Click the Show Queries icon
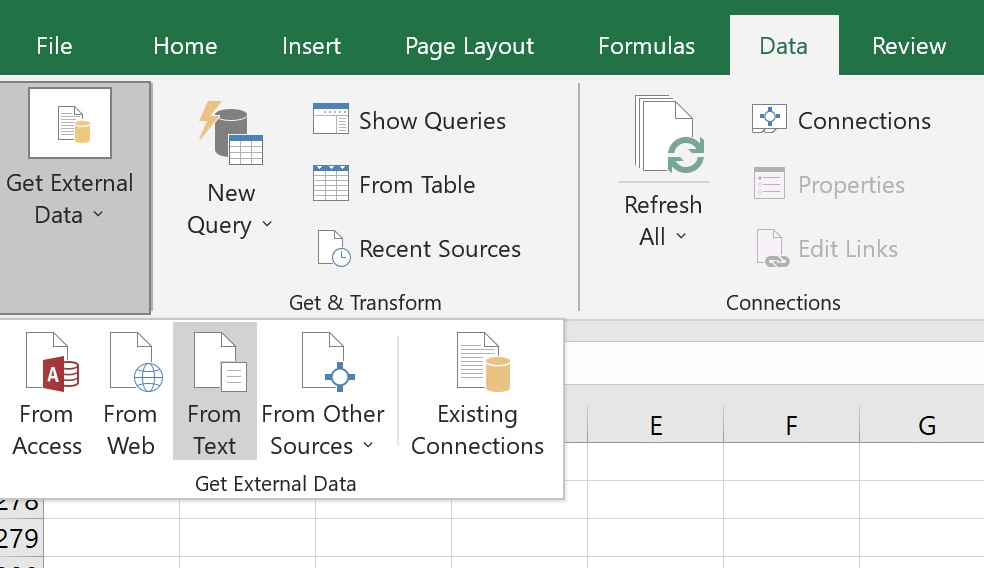 (x=331, y=121)
